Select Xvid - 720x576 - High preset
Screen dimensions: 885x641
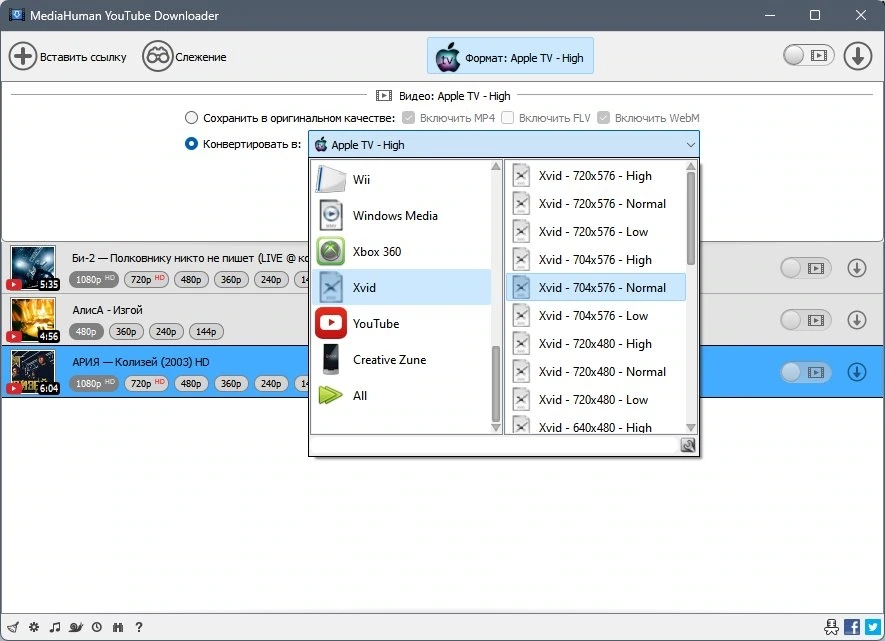[x=595, y=175]
